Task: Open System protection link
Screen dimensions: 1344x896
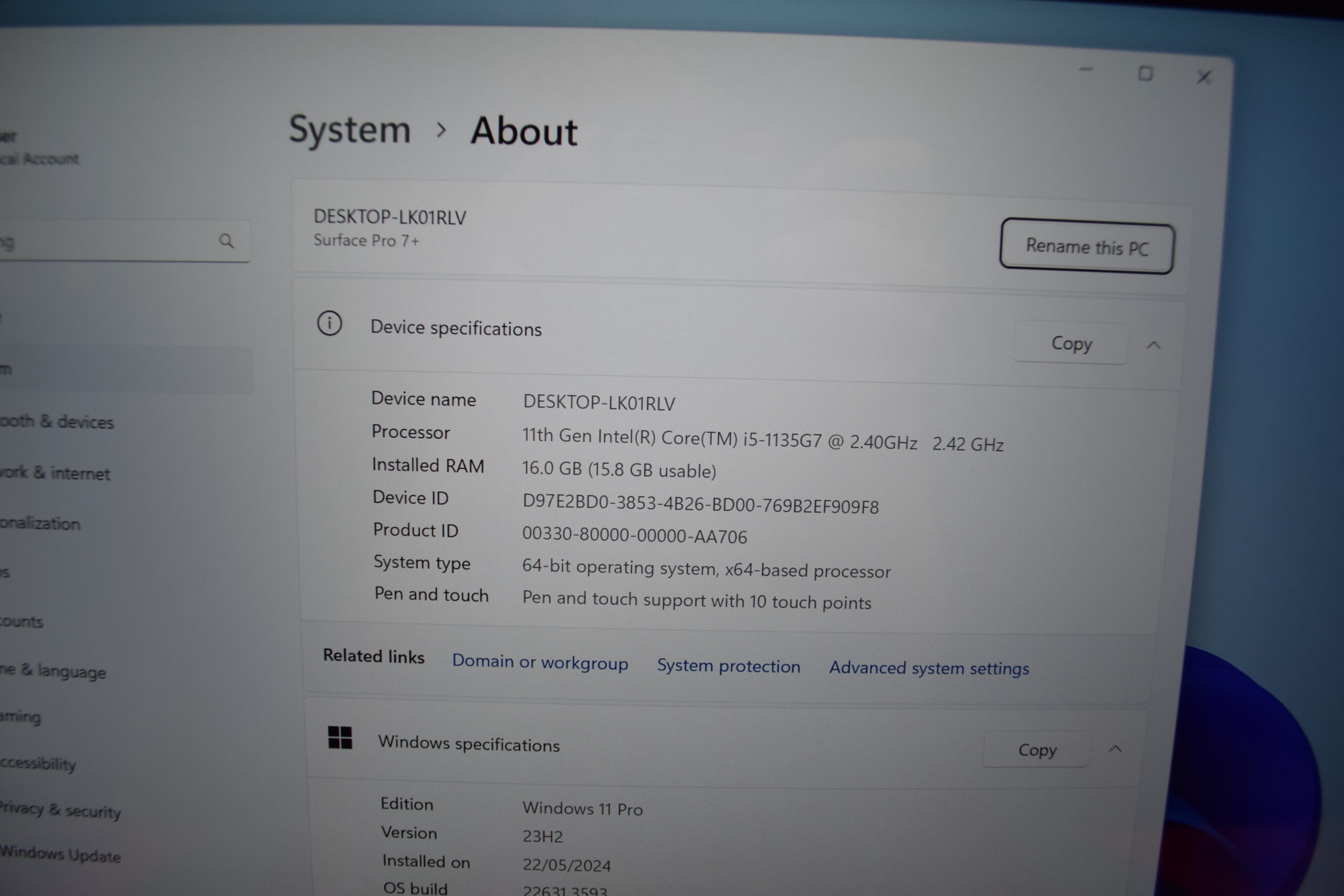Action: pyautogui.click(x=729, y=666)
